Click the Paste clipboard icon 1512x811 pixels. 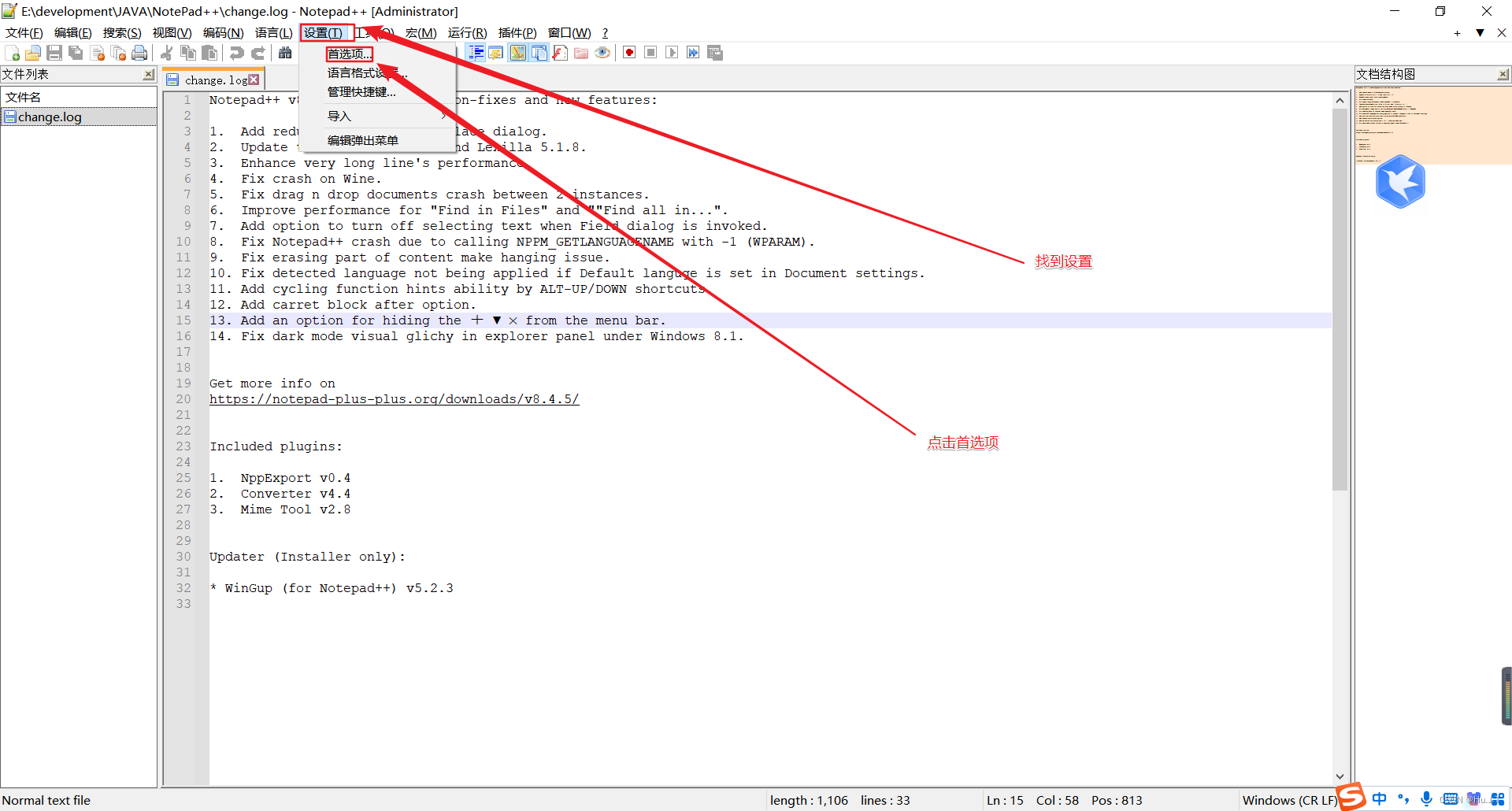click(209, 53)
